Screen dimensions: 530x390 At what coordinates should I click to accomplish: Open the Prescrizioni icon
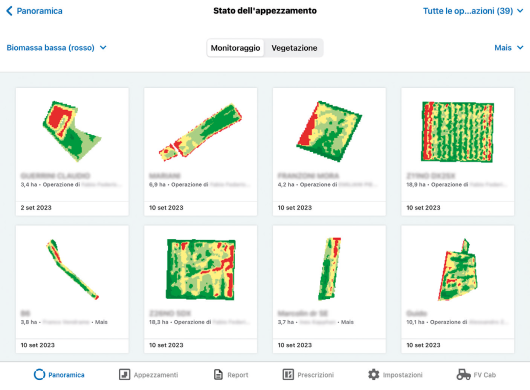pos(288,374)
